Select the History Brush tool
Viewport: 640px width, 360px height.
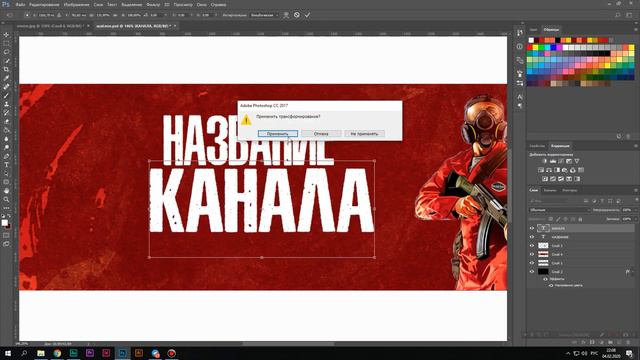6,113
